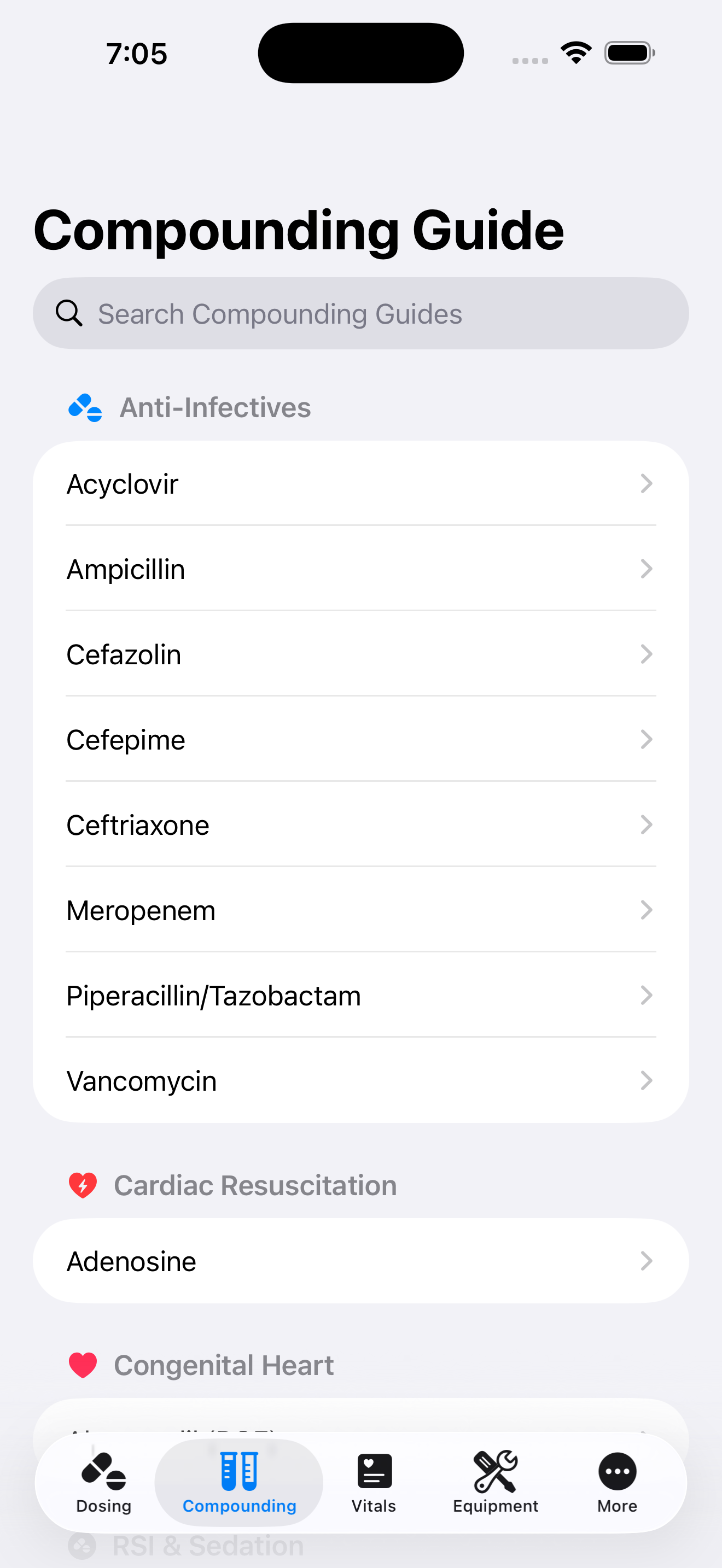Open the Piperacillin/Tazobactam guide
Screen dimensions: 722x1568
point(213,996)
